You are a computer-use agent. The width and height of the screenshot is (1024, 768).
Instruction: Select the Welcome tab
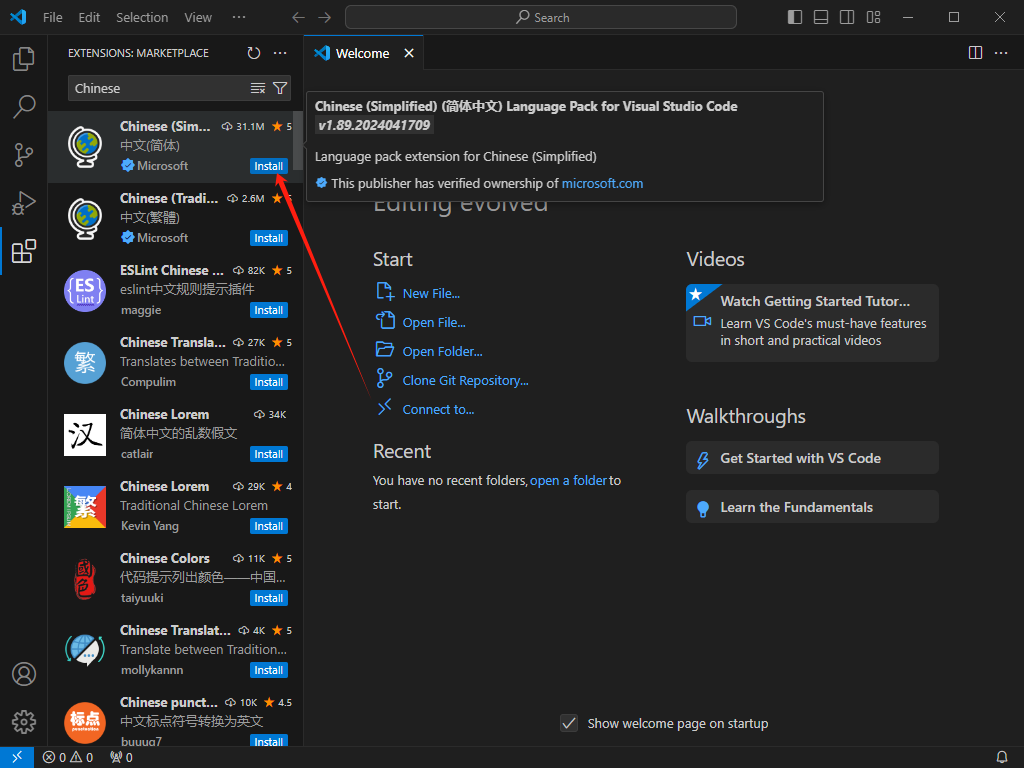[x=362, y=54]
